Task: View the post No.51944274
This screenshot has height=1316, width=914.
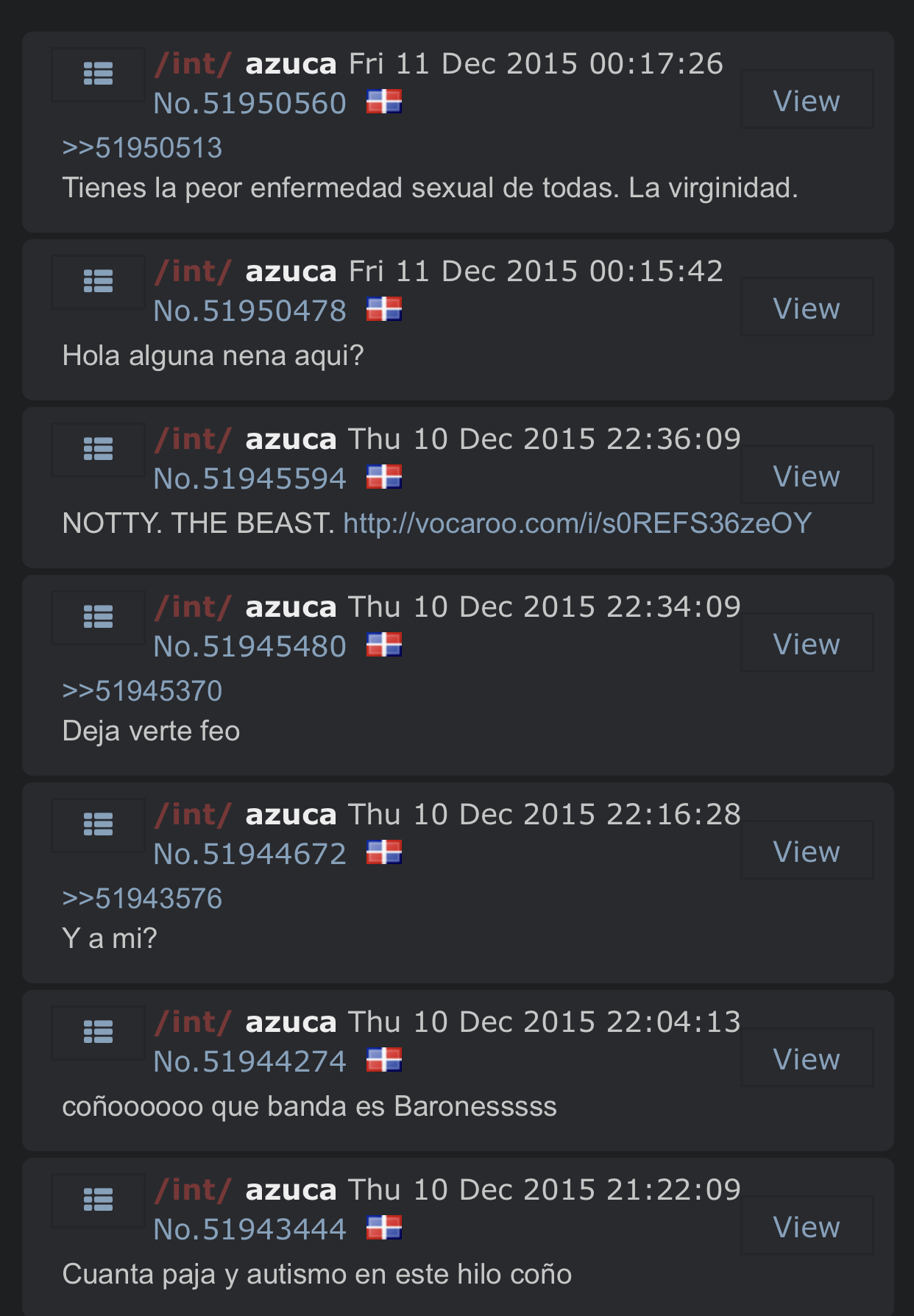Action: click(x=807, y=1058)
